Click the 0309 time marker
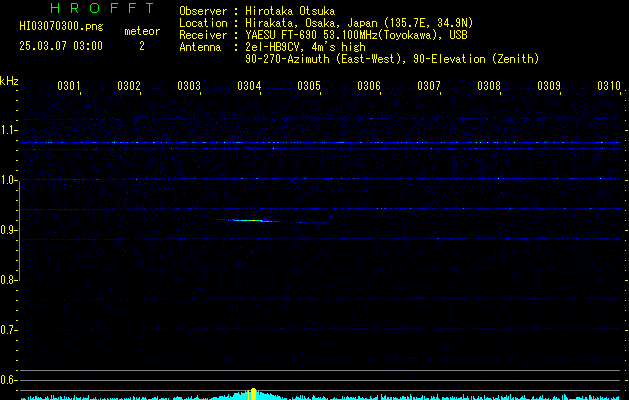The height and width of the screenshot is (400, 629). coord(549,86)
